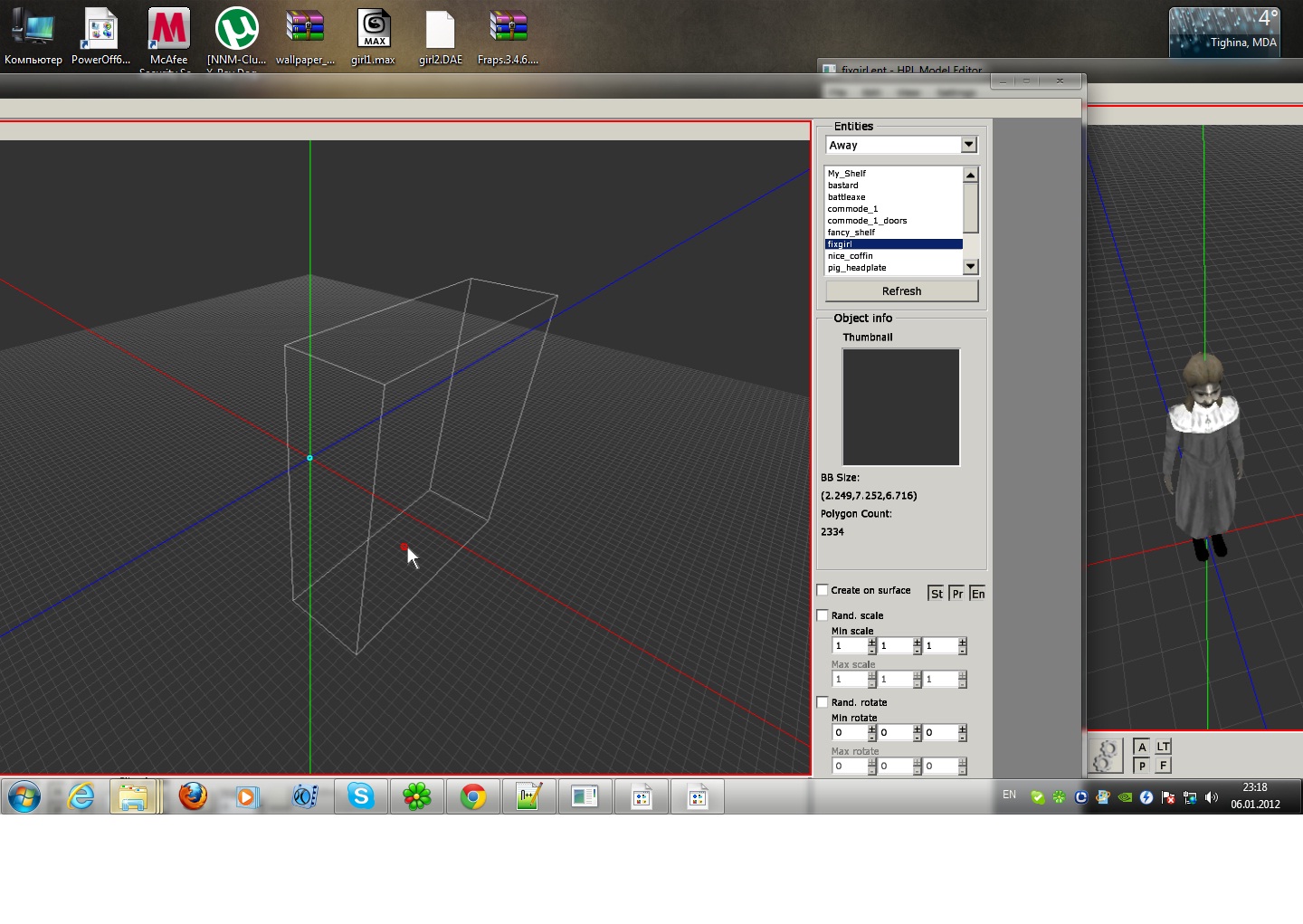The image size is (1303, 924).
Task: Enable Create on surface checkbox
Action: [823, 590]
